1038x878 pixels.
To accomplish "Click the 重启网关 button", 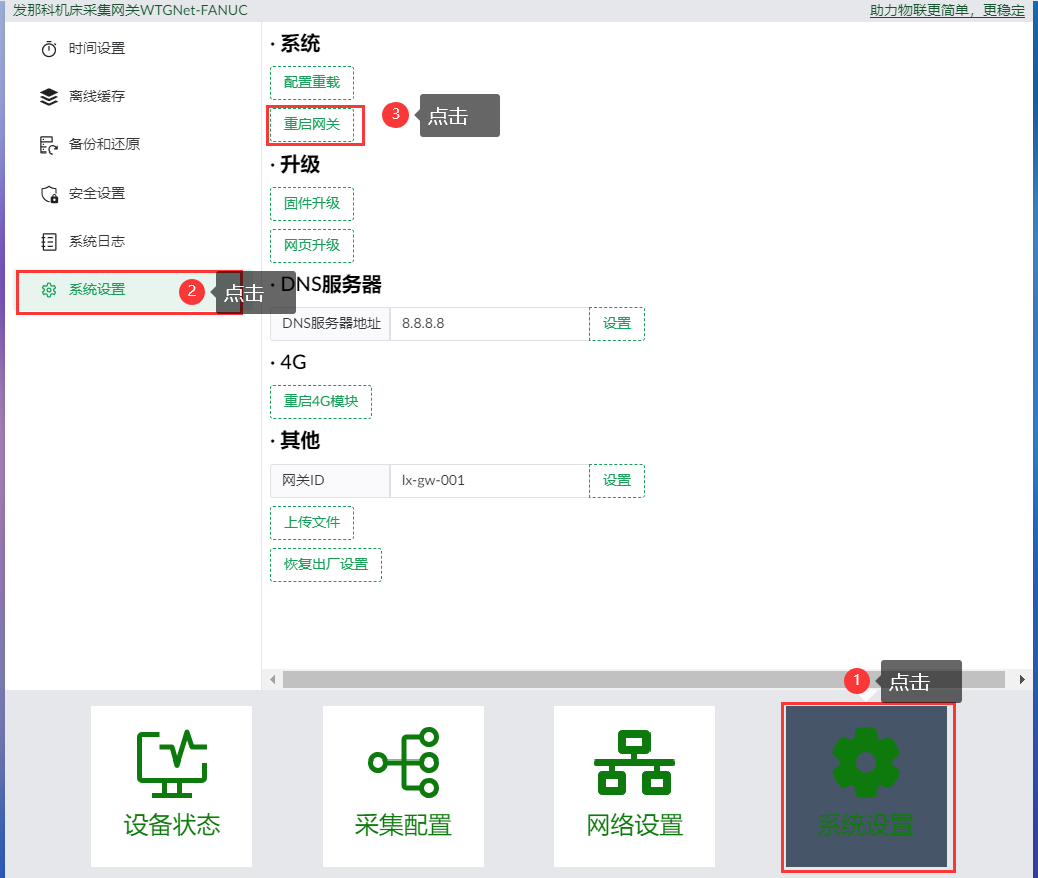I will point(312,124).
